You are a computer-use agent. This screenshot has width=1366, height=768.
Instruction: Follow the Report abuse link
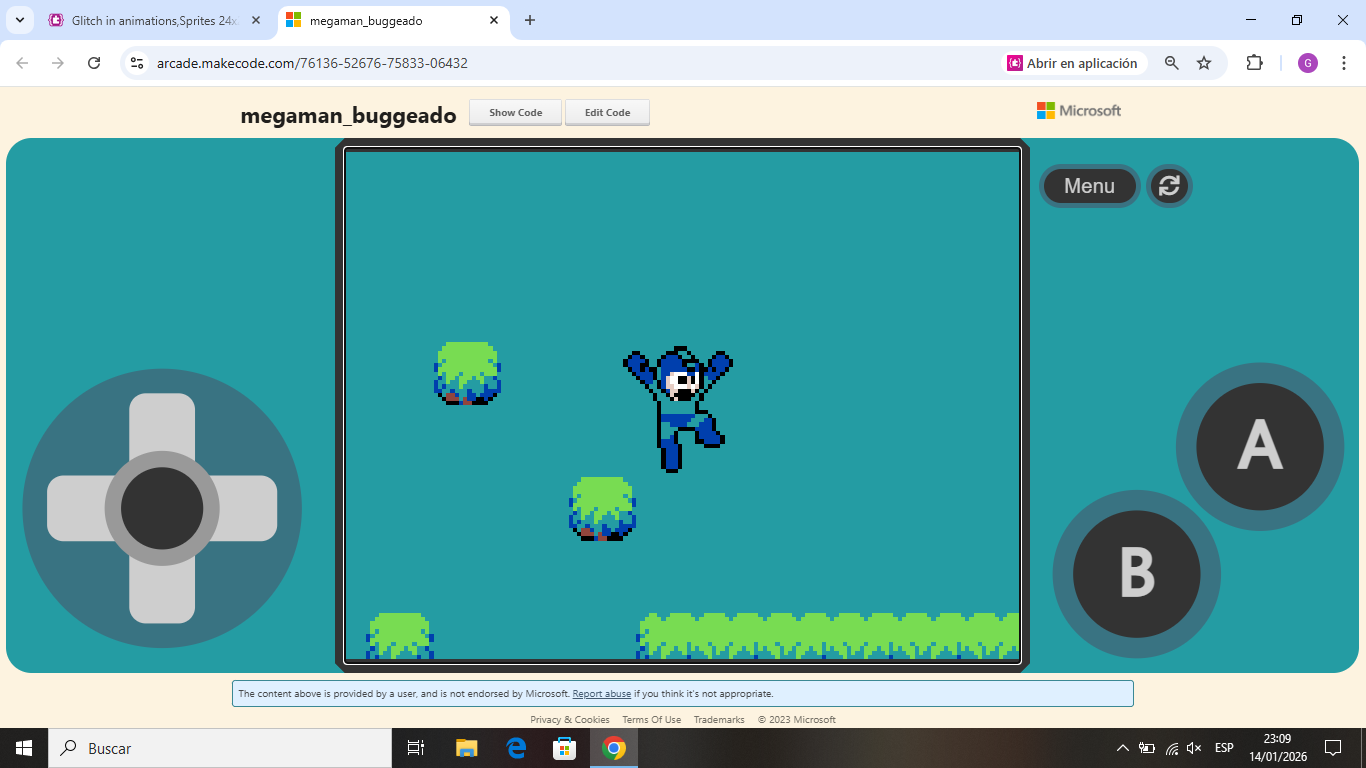602,694
